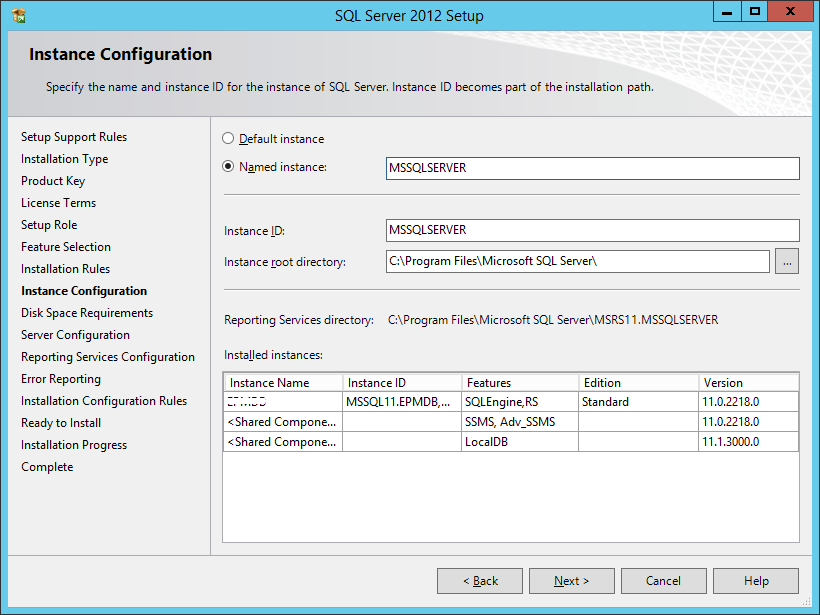This screenshot has height=615, width=820.
Task: Open the License Terms step
Action: [x=58, y=202]
